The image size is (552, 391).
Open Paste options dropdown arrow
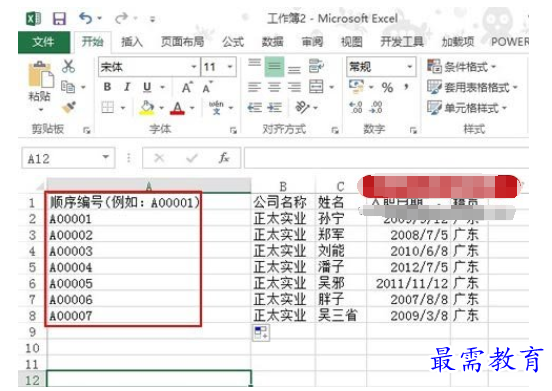point(41,109)
